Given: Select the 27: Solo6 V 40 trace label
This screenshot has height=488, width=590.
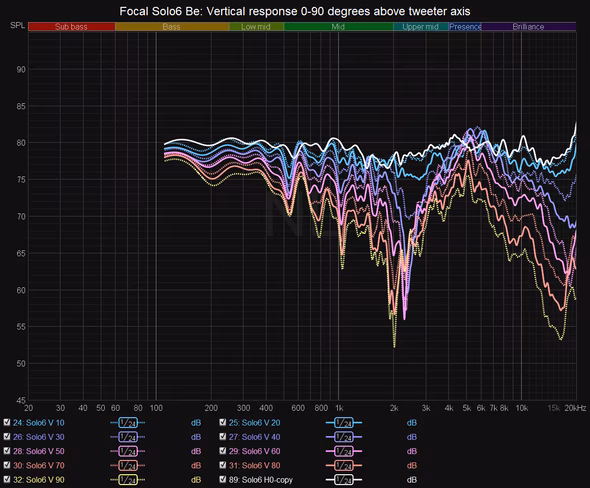Looking at the screenshot, I should [x=254, y=437].
